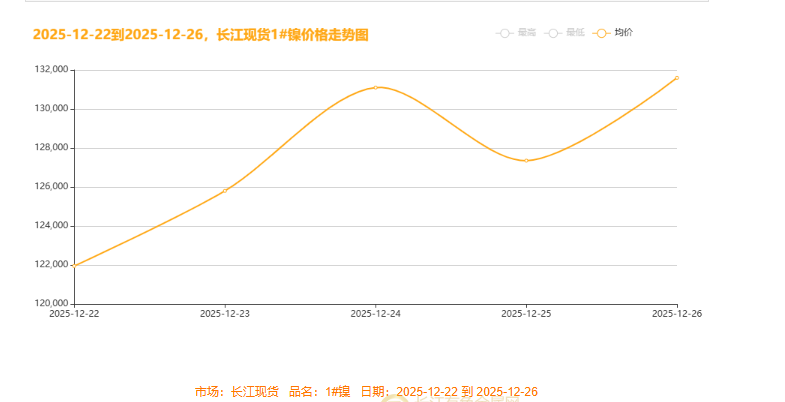Click the 132,000 y-axis label
This screenshot has width=785, height=402.
point(51,70)
